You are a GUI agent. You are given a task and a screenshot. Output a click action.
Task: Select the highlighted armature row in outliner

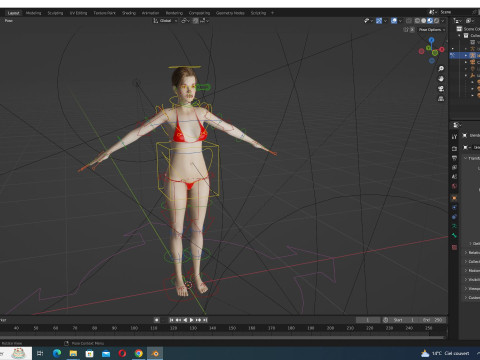465,55
